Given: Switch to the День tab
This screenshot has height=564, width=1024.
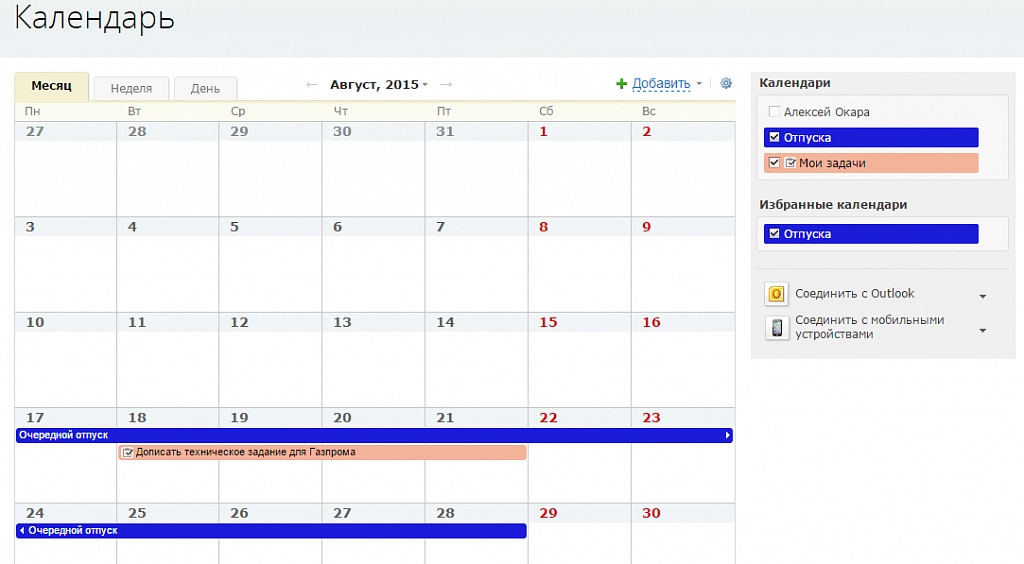Looking at the screenshot, I should click(x=205, y=88).
